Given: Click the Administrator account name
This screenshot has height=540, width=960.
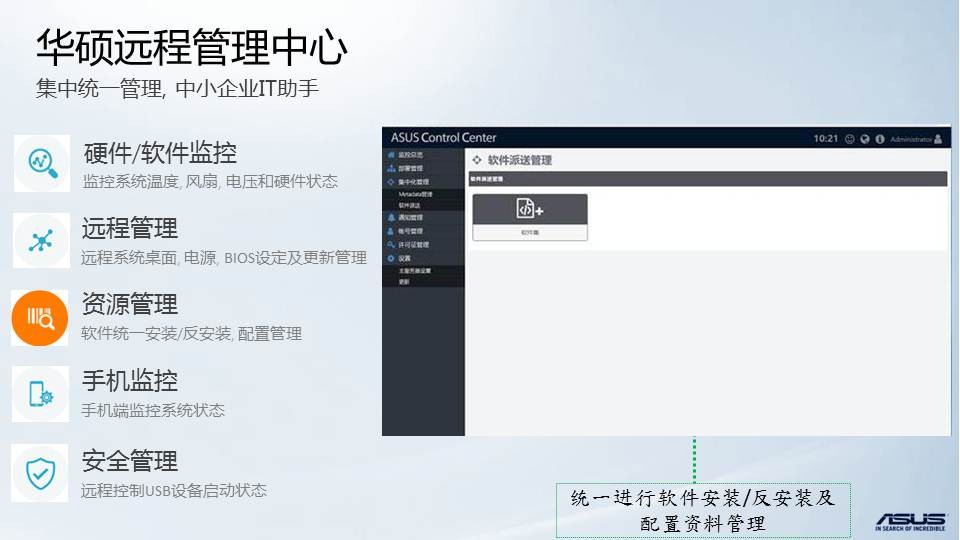Looking at the screenshot, I should (x=911, y=140).
